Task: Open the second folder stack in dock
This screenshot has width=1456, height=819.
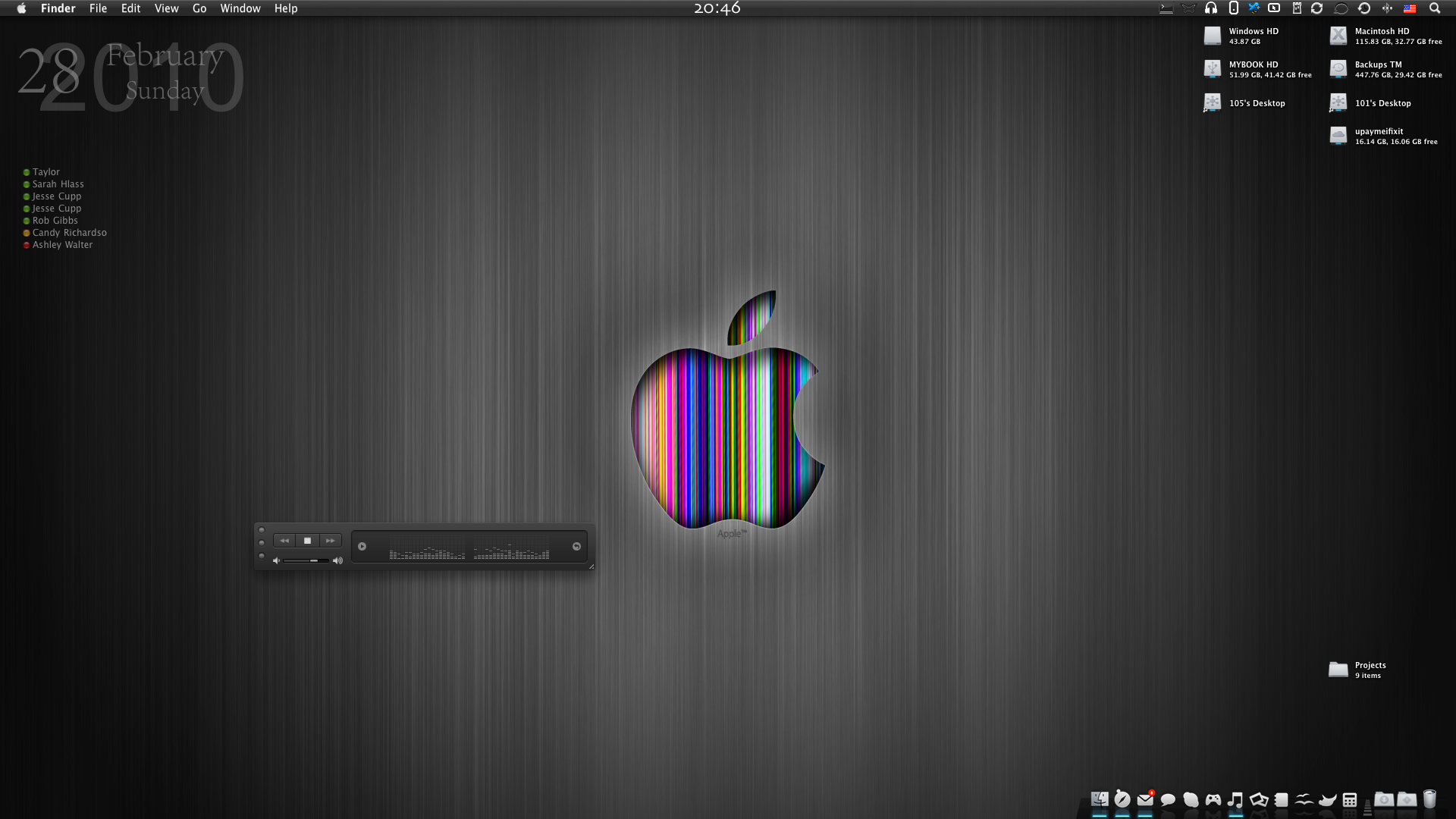Action: [x=1407, y=799]
